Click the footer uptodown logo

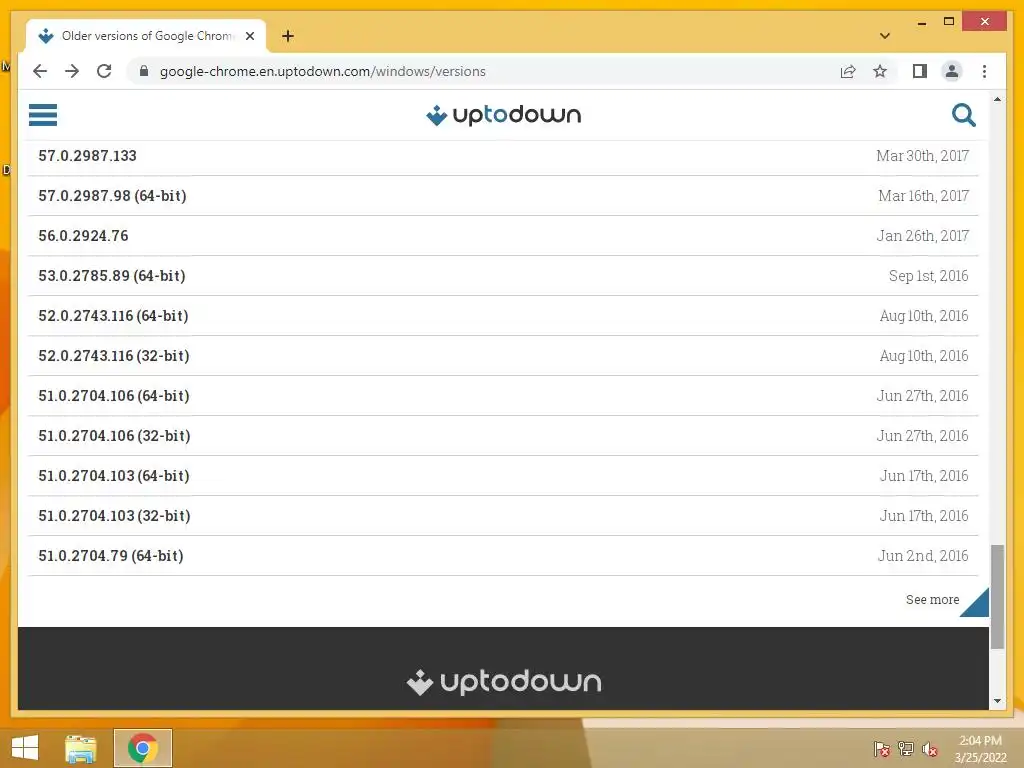coord(504,681)
